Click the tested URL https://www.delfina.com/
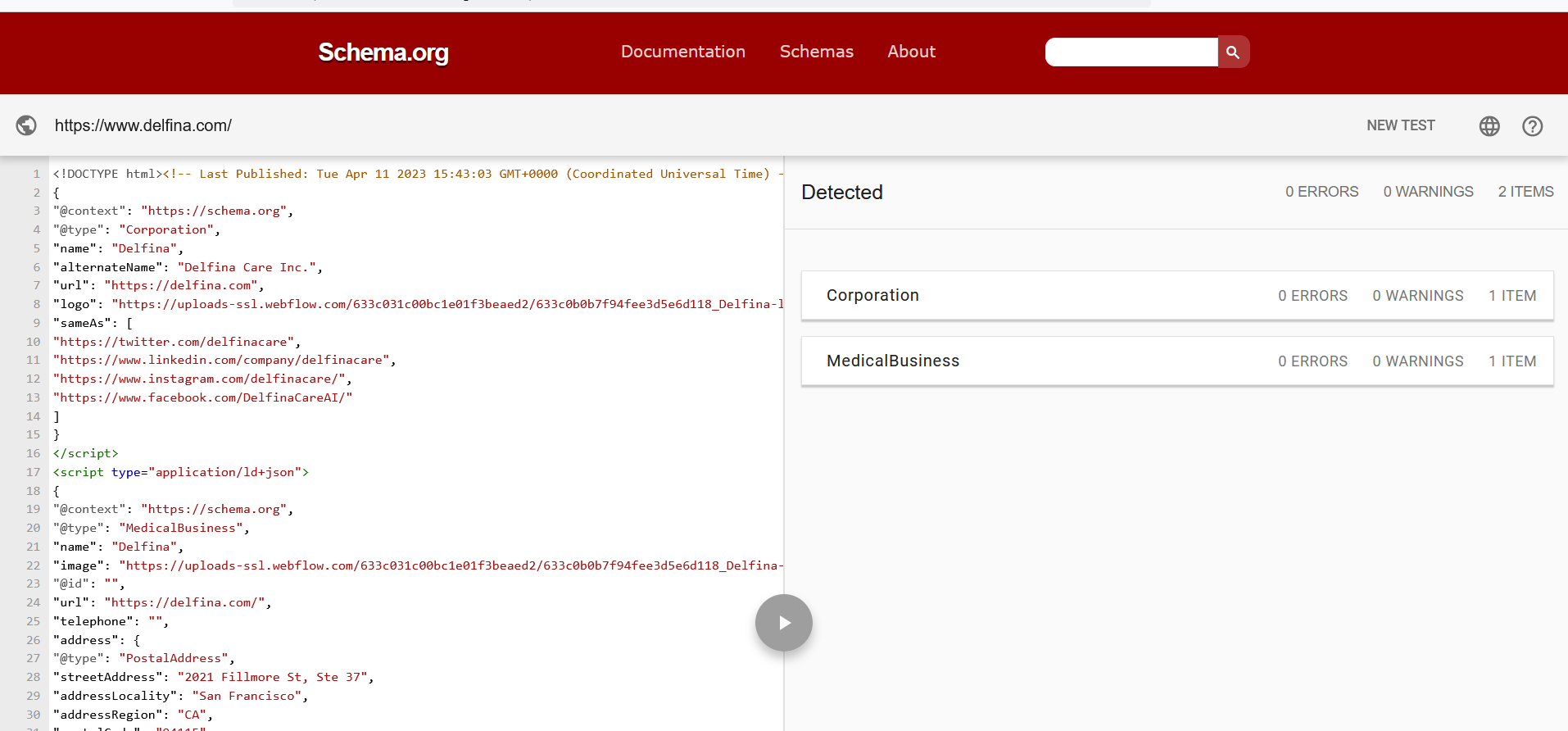Screen dimensions: 1568x731 tap(143, 125)
